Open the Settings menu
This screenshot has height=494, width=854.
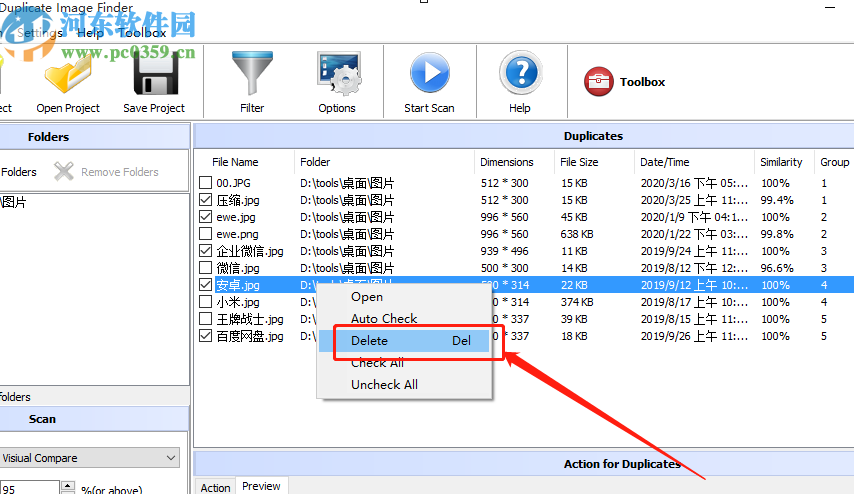pos(40,33)
